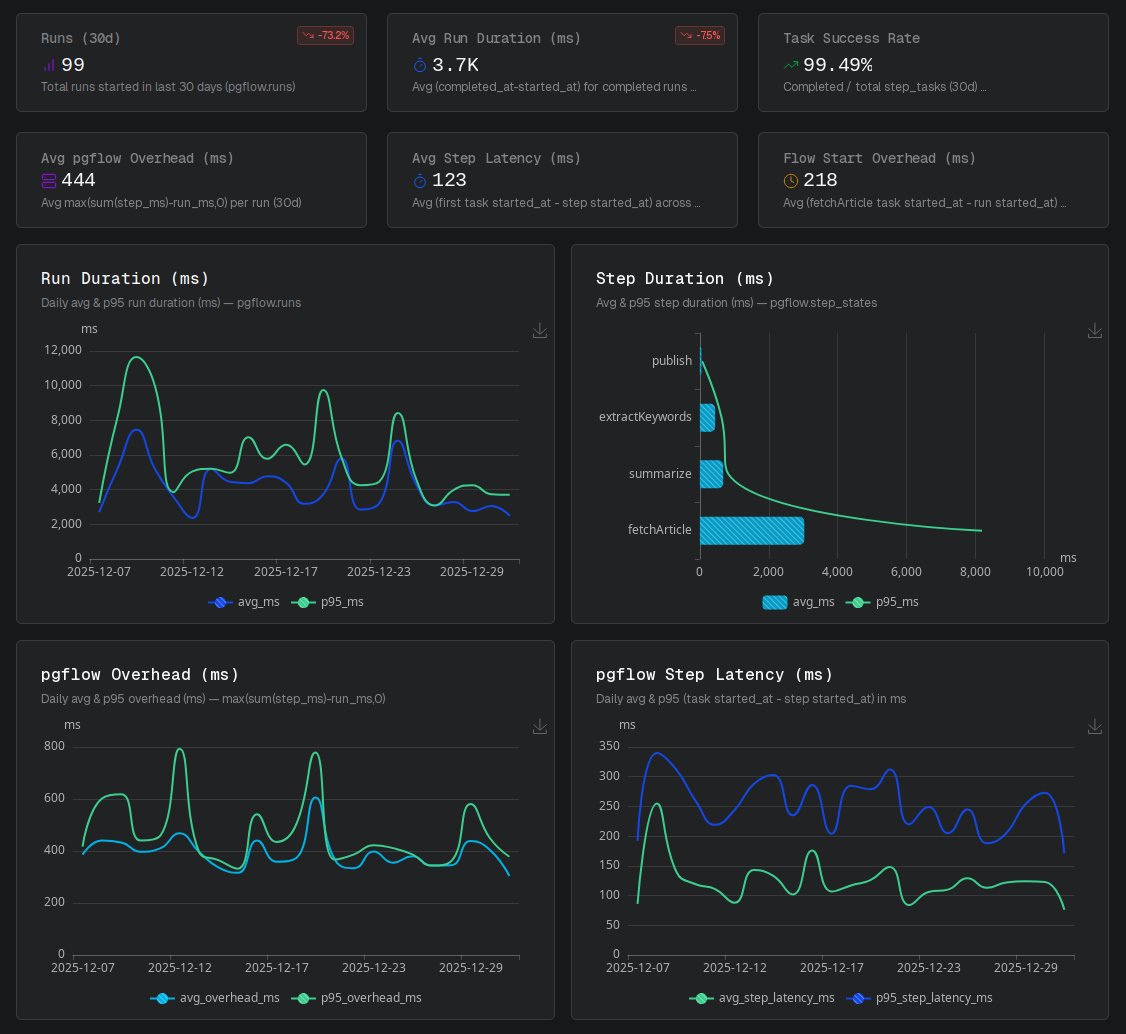
Task: Click 'Avg & p95 step duration (ms)' subtitle
Action: point(736,303)
